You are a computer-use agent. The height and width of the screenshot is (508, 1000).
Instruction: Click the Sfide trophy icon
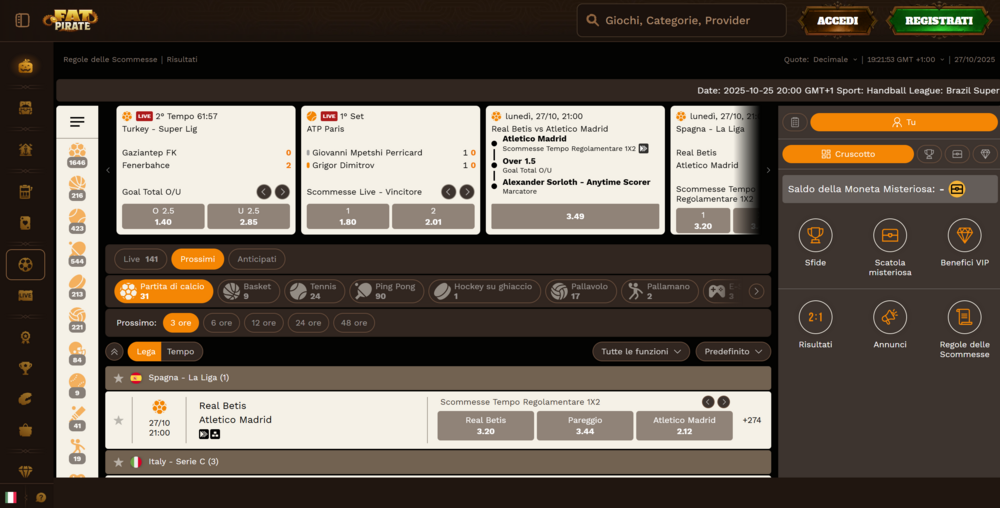(x=815, y=235)
